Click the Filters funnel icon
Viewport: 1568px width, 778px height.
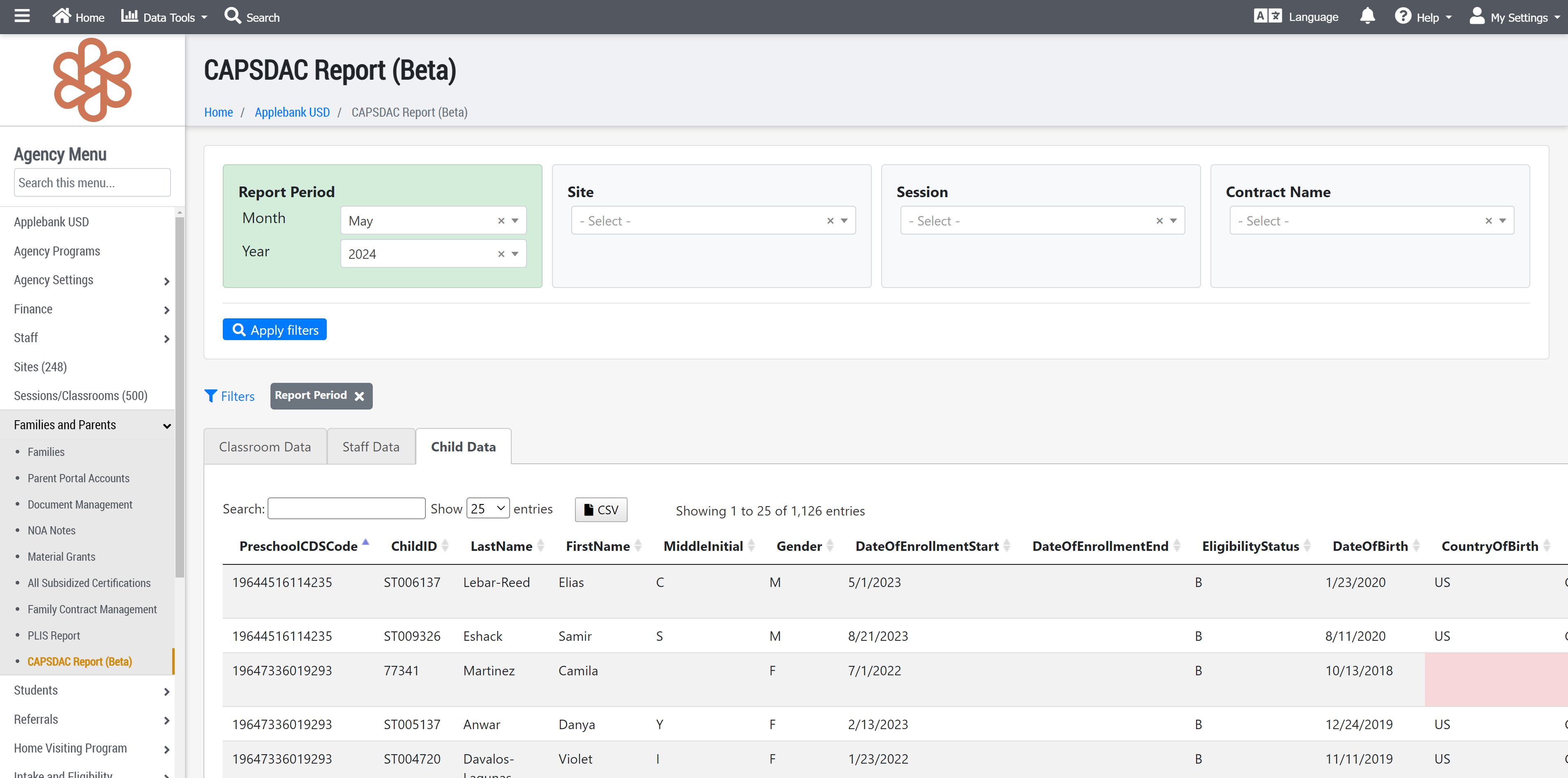[x=210, y=397]
